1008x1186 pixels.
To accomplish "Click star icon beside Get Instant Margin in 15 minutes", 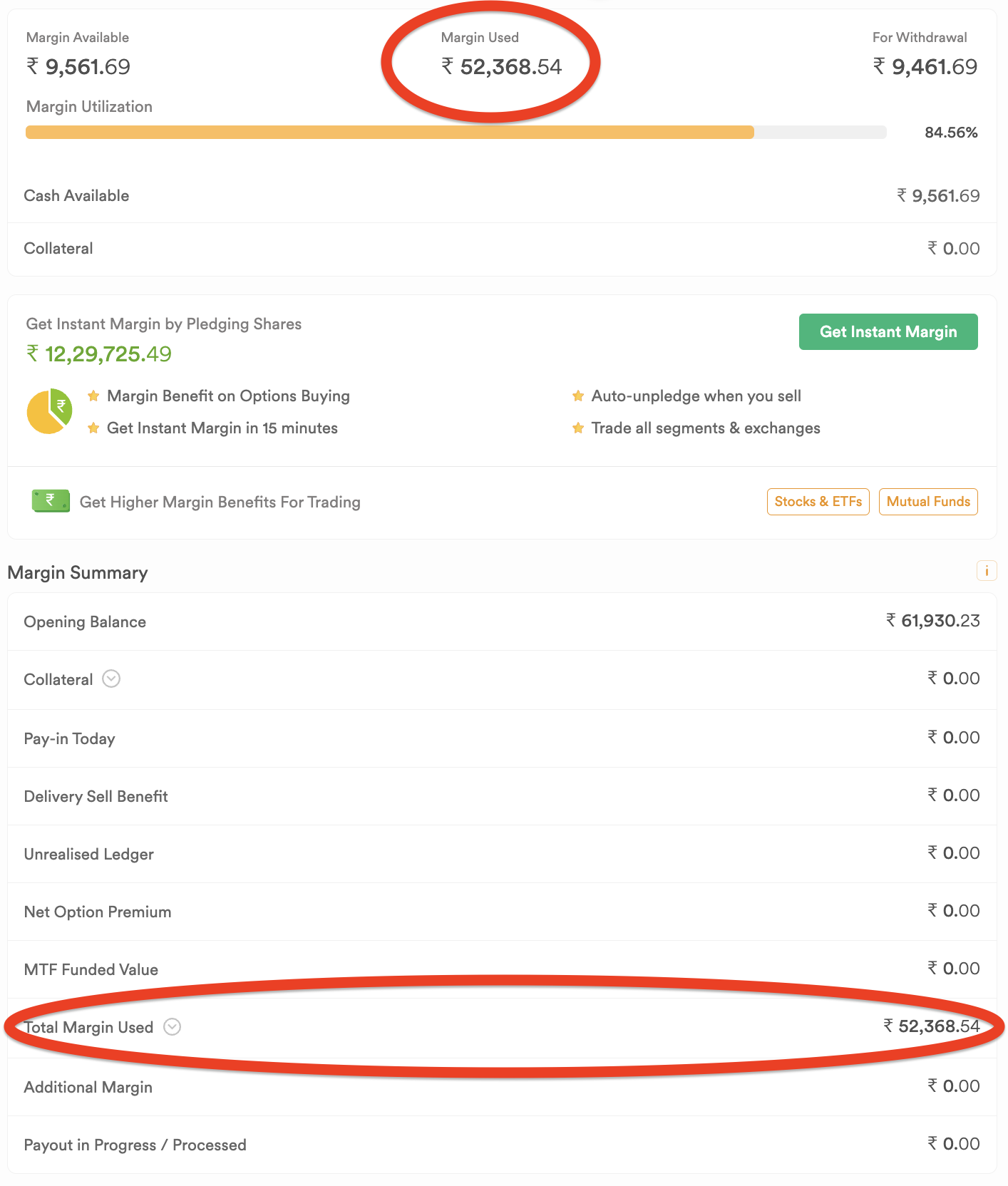I will [93, 428].
